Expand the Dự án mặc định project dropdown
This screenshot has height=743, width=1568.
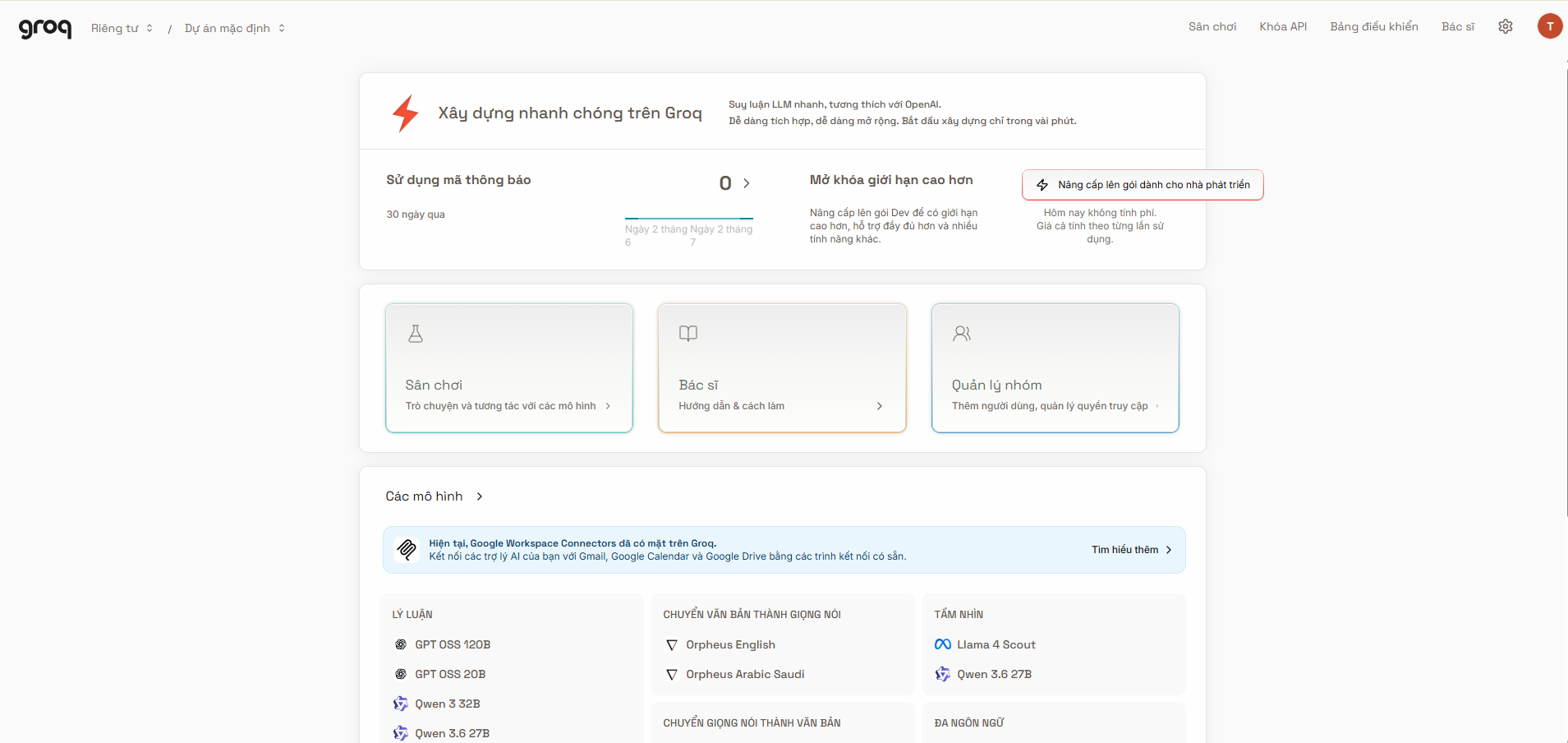(235, 28)
